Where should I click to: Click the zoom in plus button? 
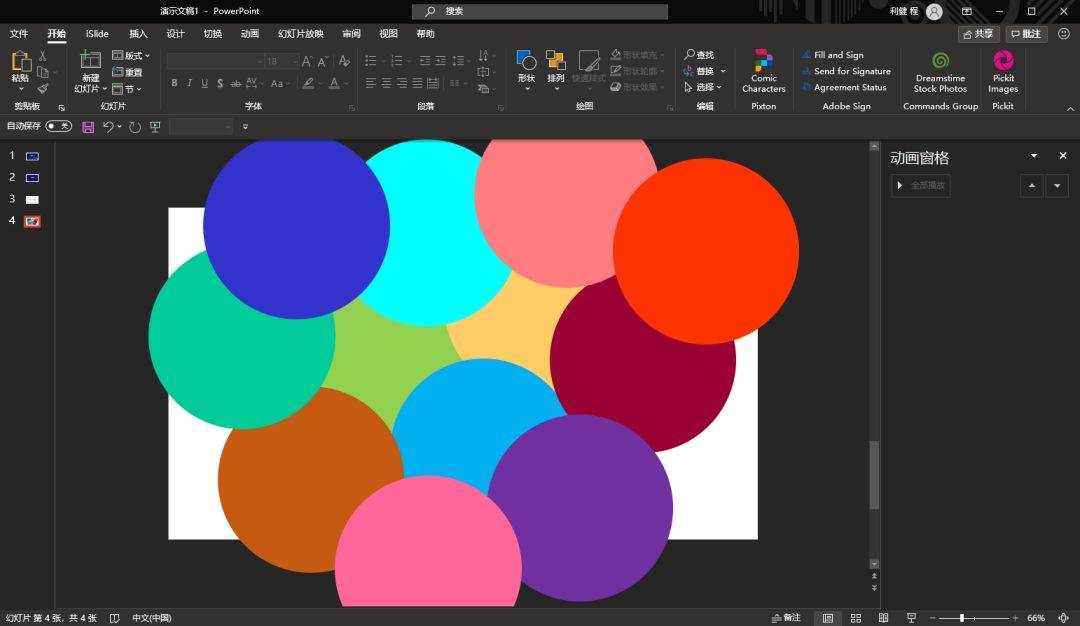pyautogui.click(x=1015, y=618)
